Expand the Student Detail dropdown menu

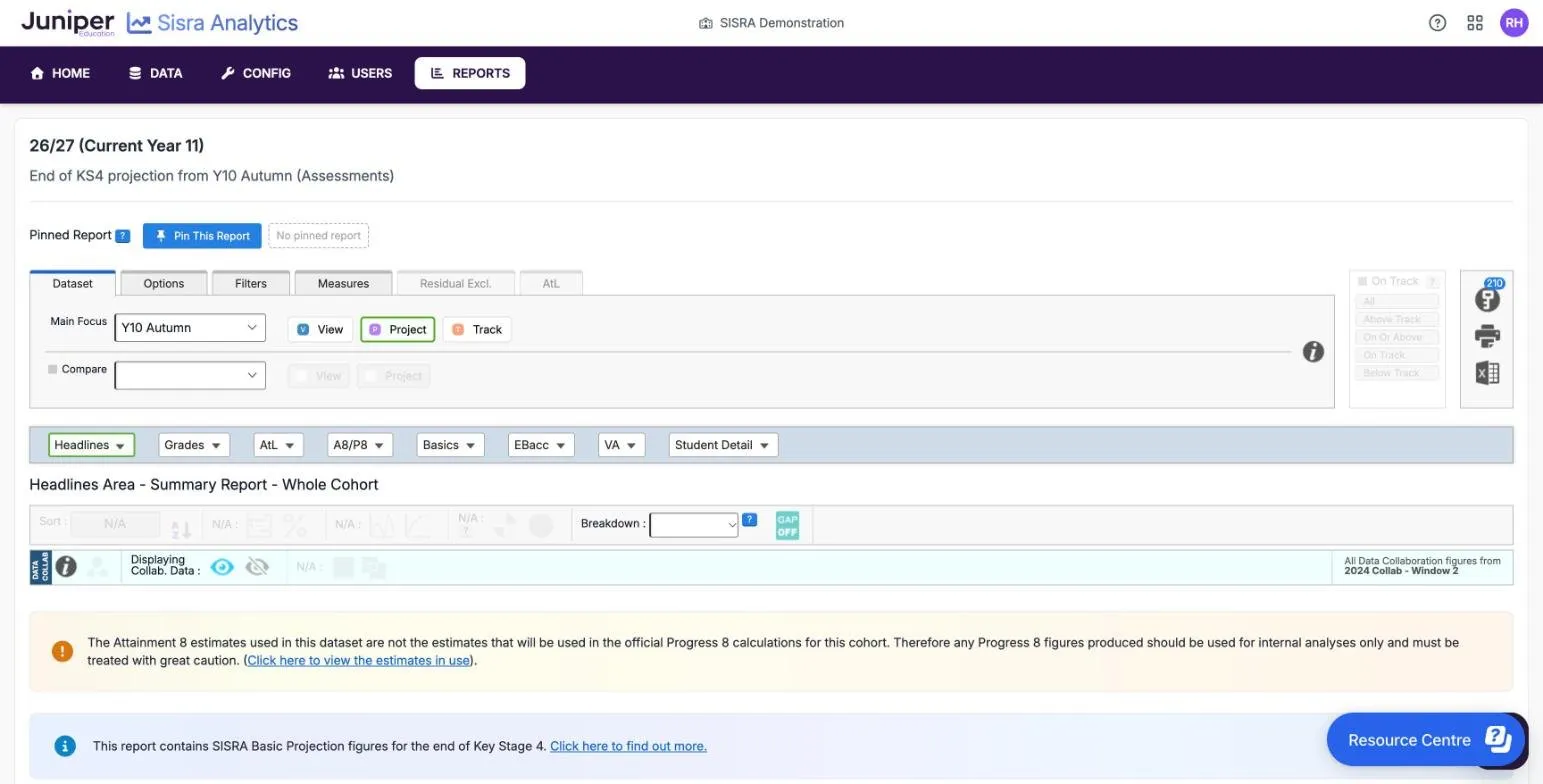coord(723,445)
